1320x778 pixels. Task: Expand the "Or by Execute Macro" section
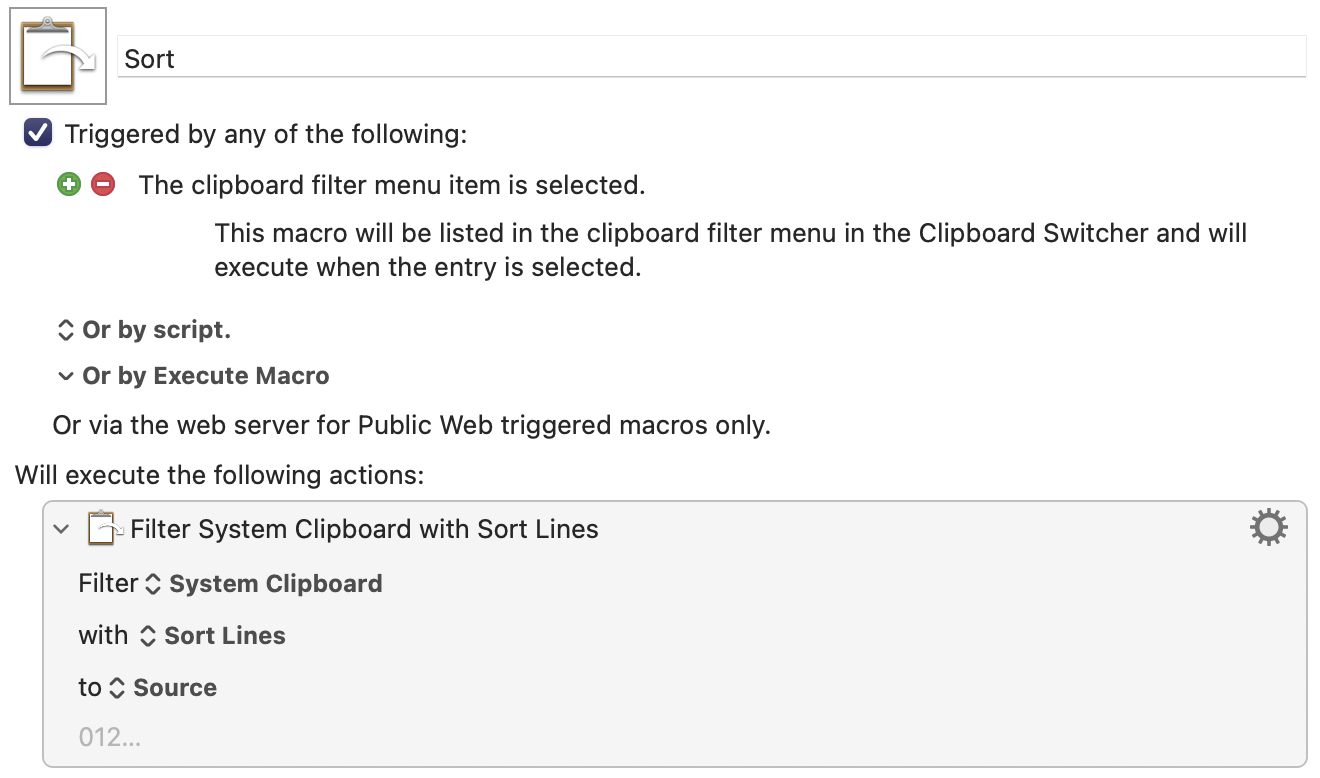192,376
